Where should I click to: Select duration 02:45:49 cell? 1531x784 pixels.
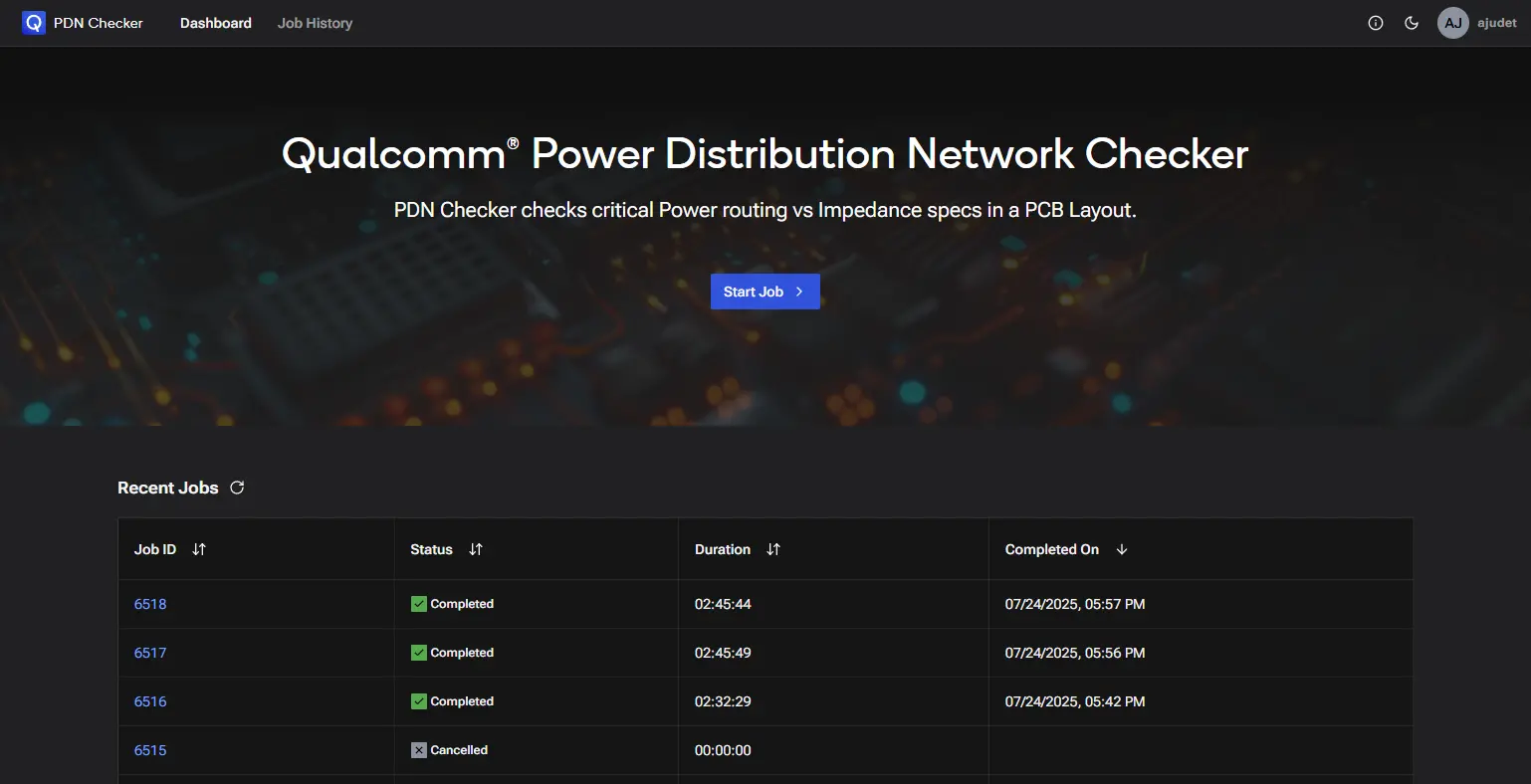pyautogui.click(x=723, y=653)
